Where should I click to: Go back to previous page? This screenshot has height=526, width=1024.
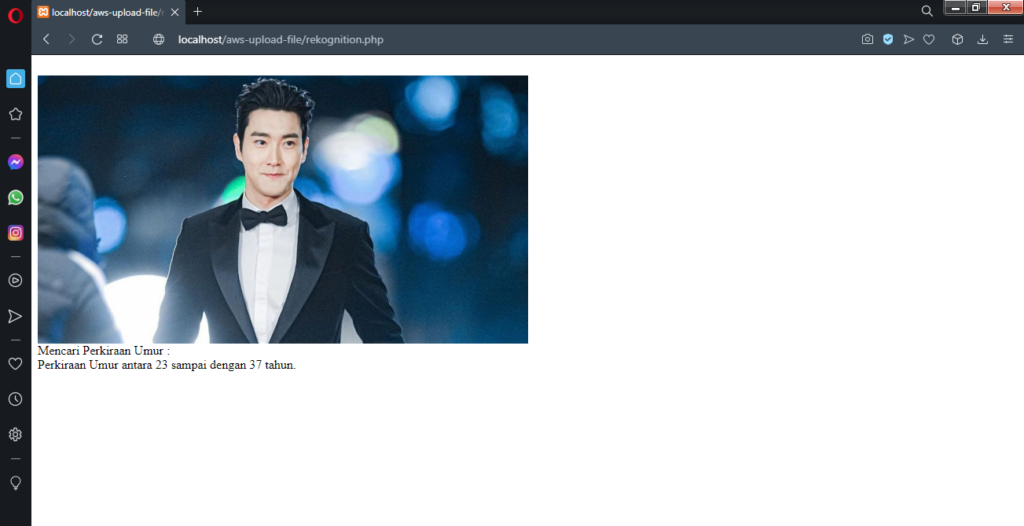[46, 39]
